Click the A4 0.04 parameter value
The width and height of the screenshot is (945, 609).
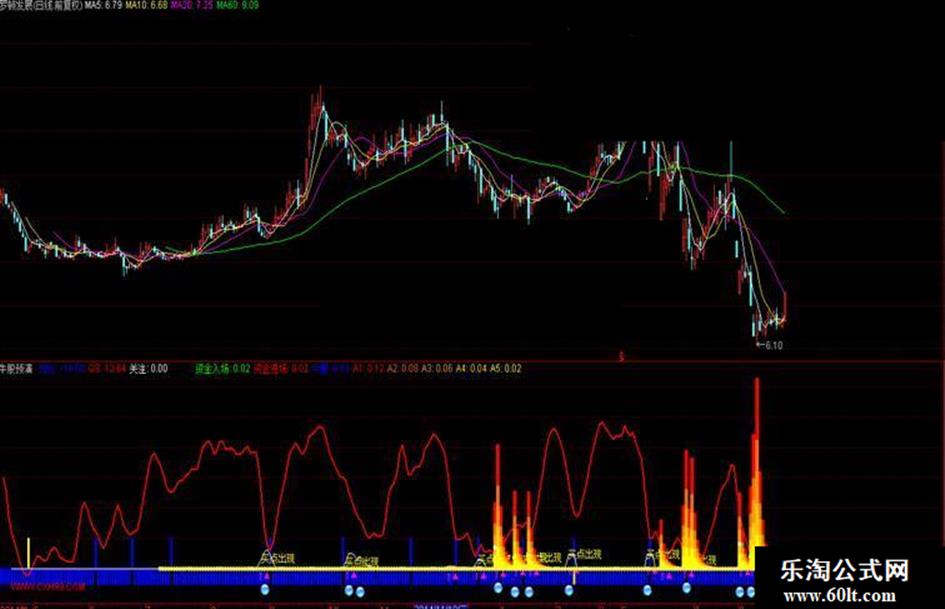471,368
